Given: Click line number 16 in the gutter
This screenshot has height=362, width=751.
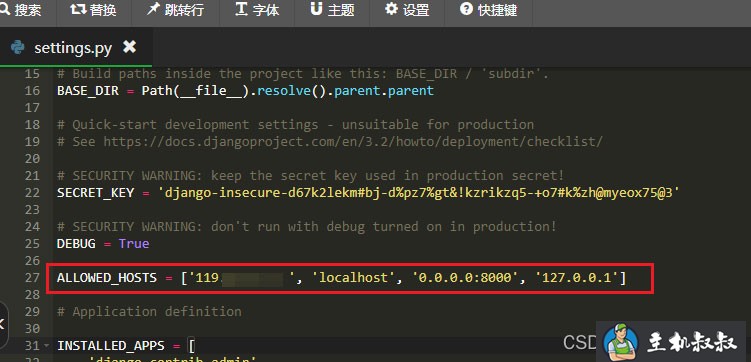Looking at the screenshot, I should tap(32, 90).
